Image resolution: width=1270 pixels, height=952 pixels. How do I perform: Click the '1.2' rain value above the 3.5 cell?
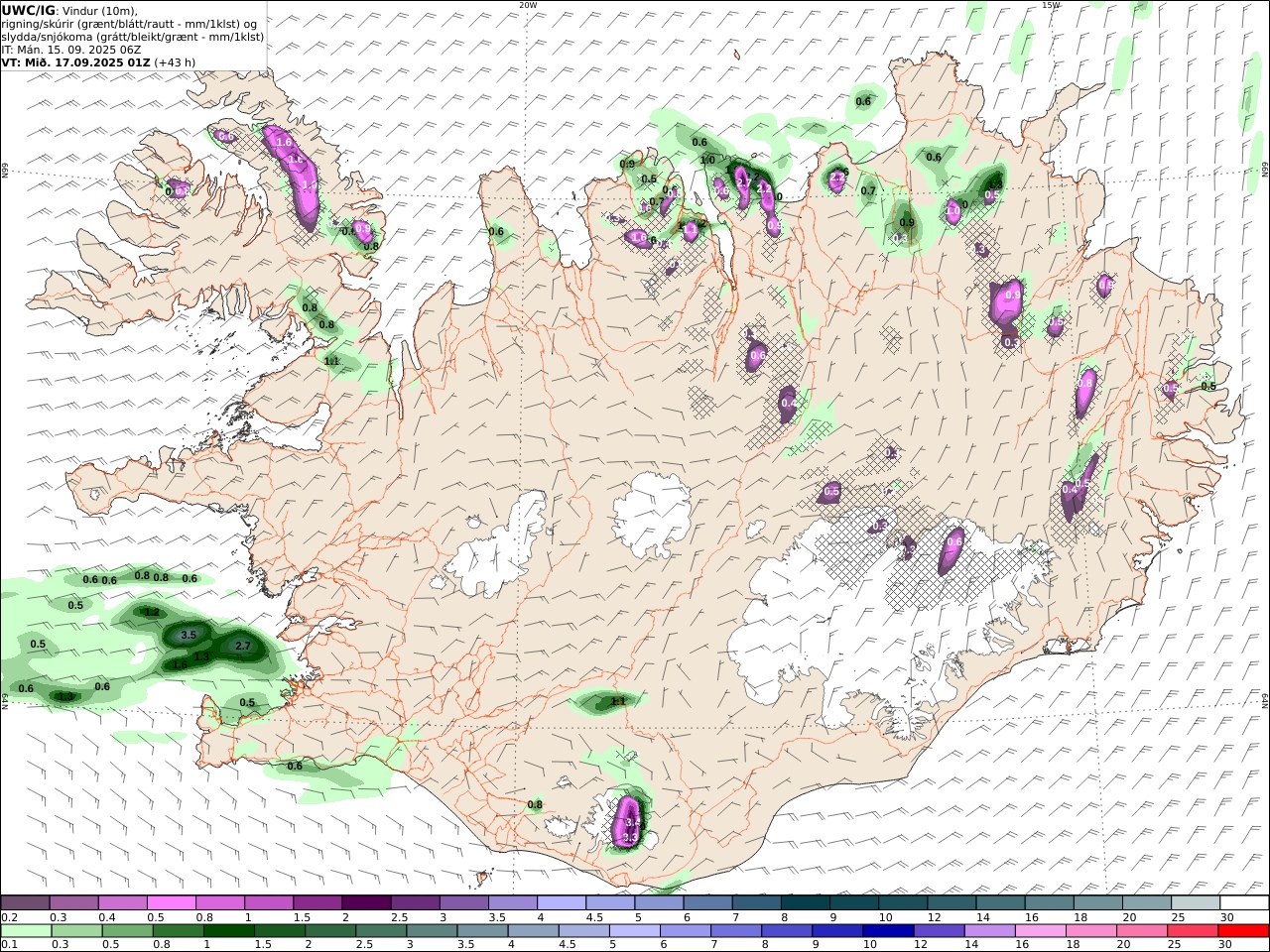152,612
